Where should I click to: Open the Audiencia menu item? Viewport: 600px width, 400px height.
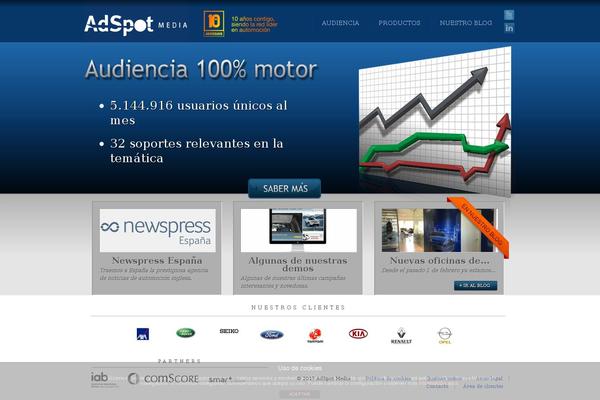pos(340,23)
